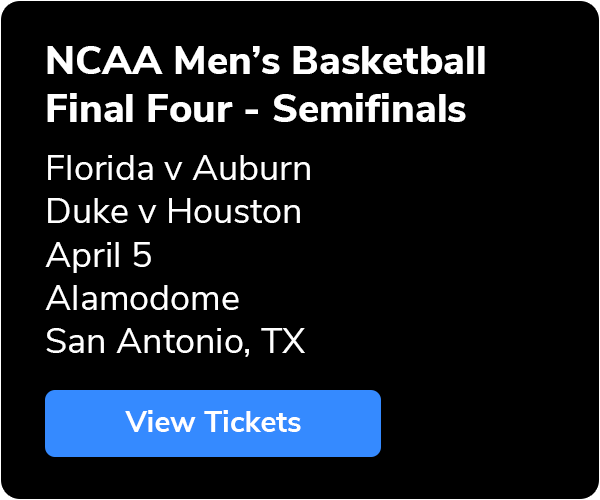The width and height of the screenshot is (600, 500).
Task: Select the Florida v Auburn matchup text
Action: tap(179, 169)
